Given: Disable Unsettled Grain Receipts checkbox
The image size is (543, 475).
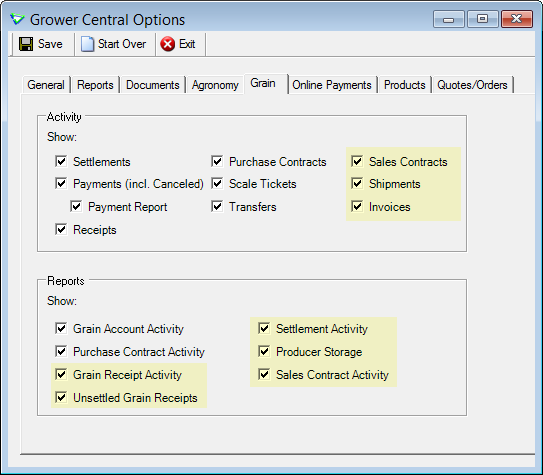Looking at the screenshot, I should tap(61, 397).
